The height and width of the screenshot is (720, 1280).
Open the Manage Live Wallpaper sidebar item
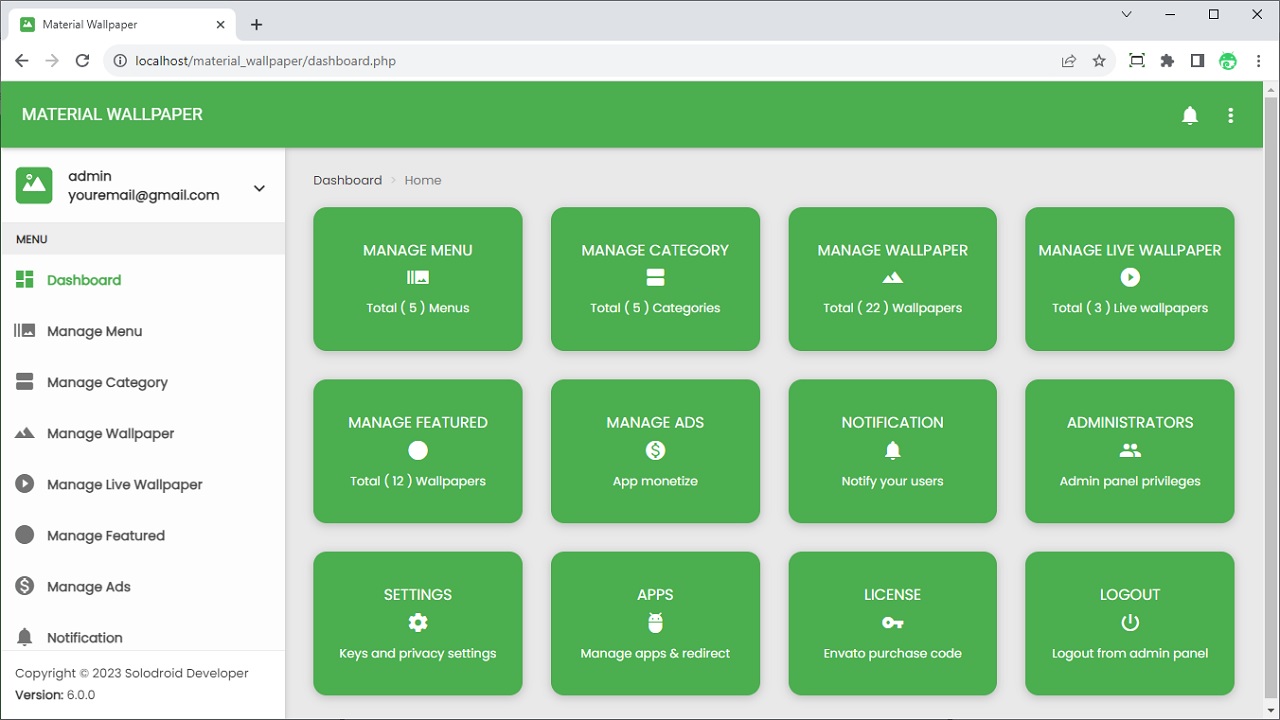143,484
